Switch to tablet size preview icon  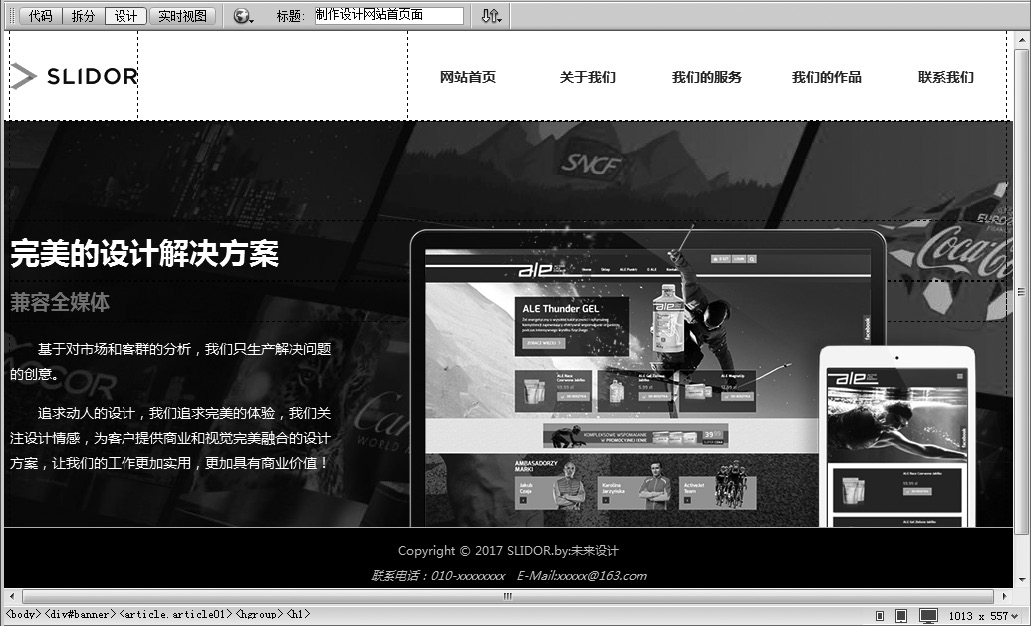coord(901,615)
